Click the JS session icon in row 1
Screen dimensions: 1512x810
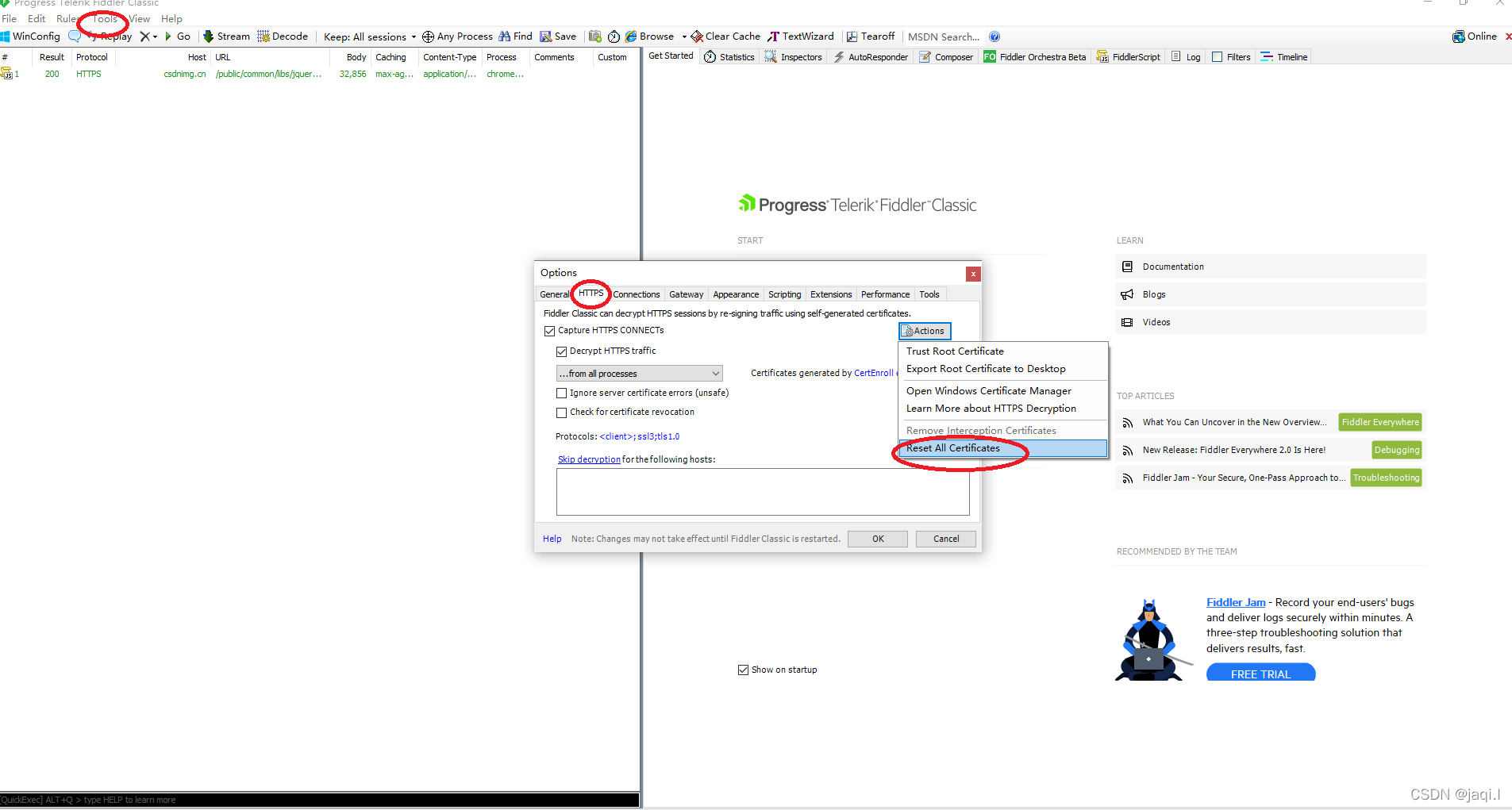pyautogui.click(x=6, y=74)
